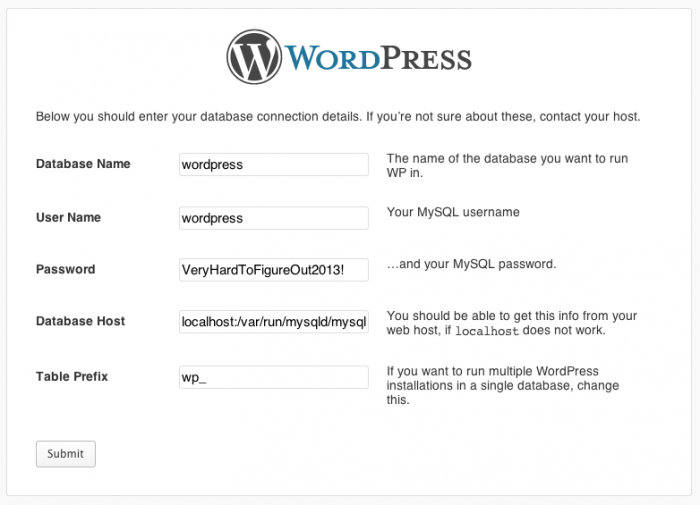Click the 'User Name' label
700x505 pixels.
pyautogui.click(x=68, y=217)
